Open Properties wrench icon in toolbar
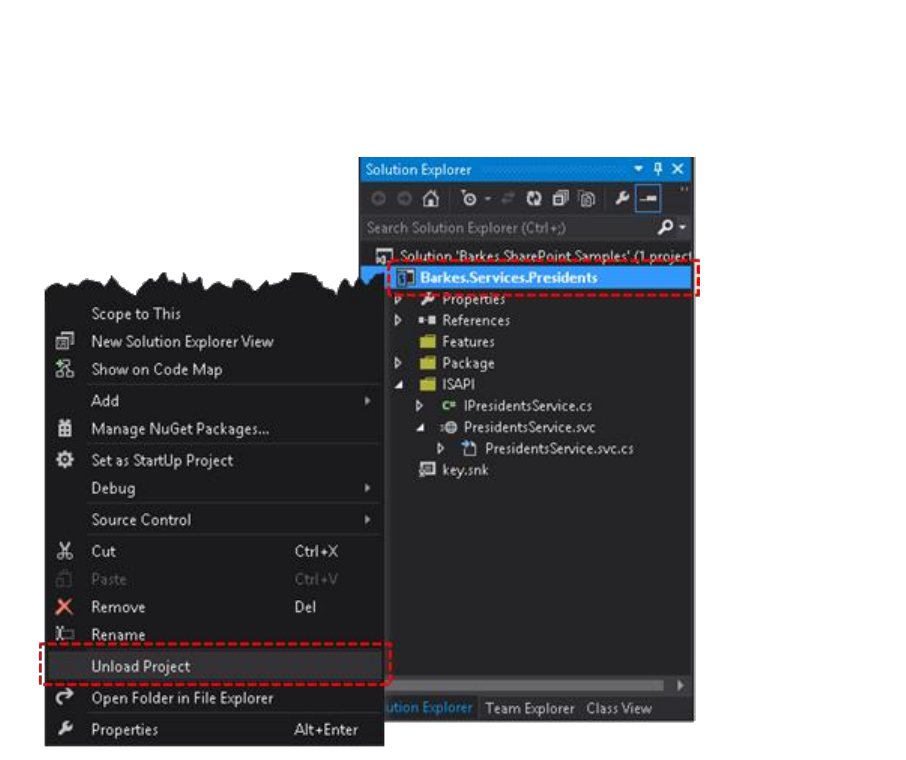The height and width of the screenshot is (760, 906). pyautogui.click(x=622, y=198)
